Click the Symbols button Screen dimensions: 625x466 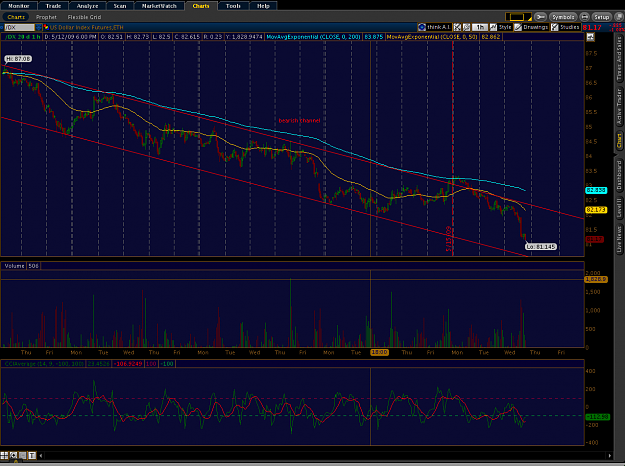(x=563, y=17)
